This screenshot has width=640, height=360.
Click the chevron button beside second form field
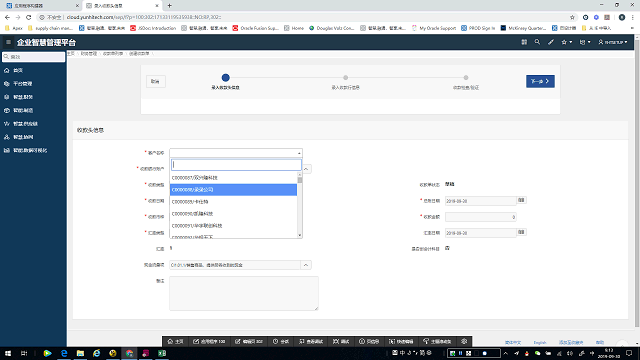pos(306,169)
